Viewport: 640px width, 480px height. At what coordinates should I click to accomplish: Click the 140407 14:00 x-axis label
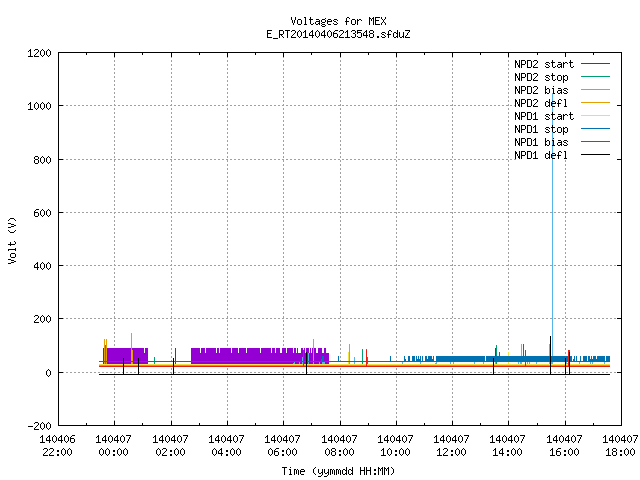point(507,446)
